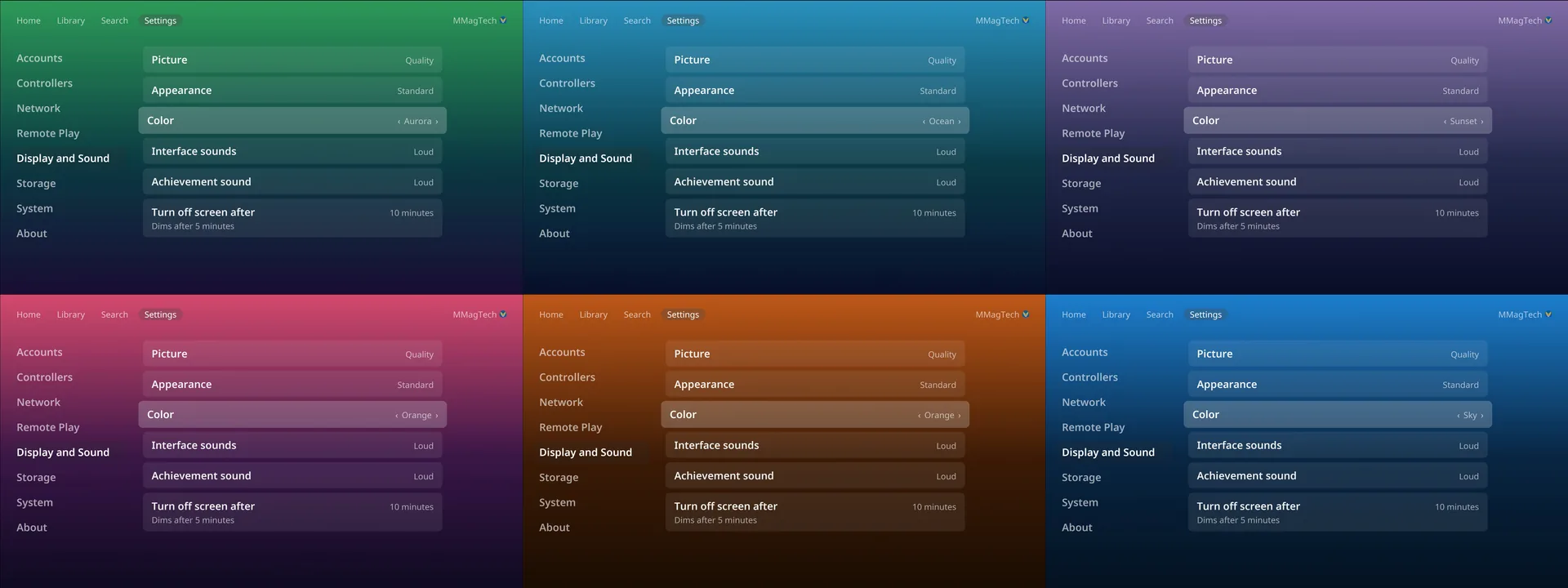Open the Library tab in the Sky panel
This screenshot has height=588, width=1568.
[x=1116, y=314]
